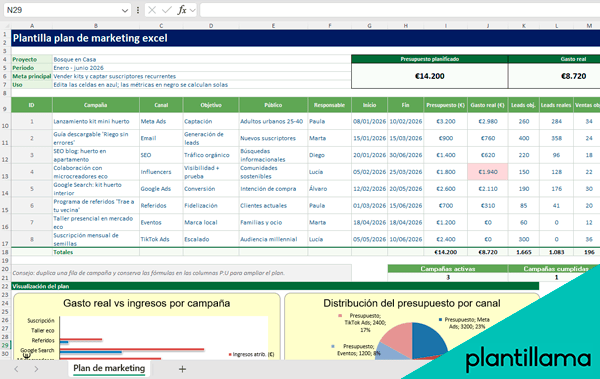600x379 pixels.
Task: Select the highlighted red cell €1.940
Action: [x=488, y=172]
